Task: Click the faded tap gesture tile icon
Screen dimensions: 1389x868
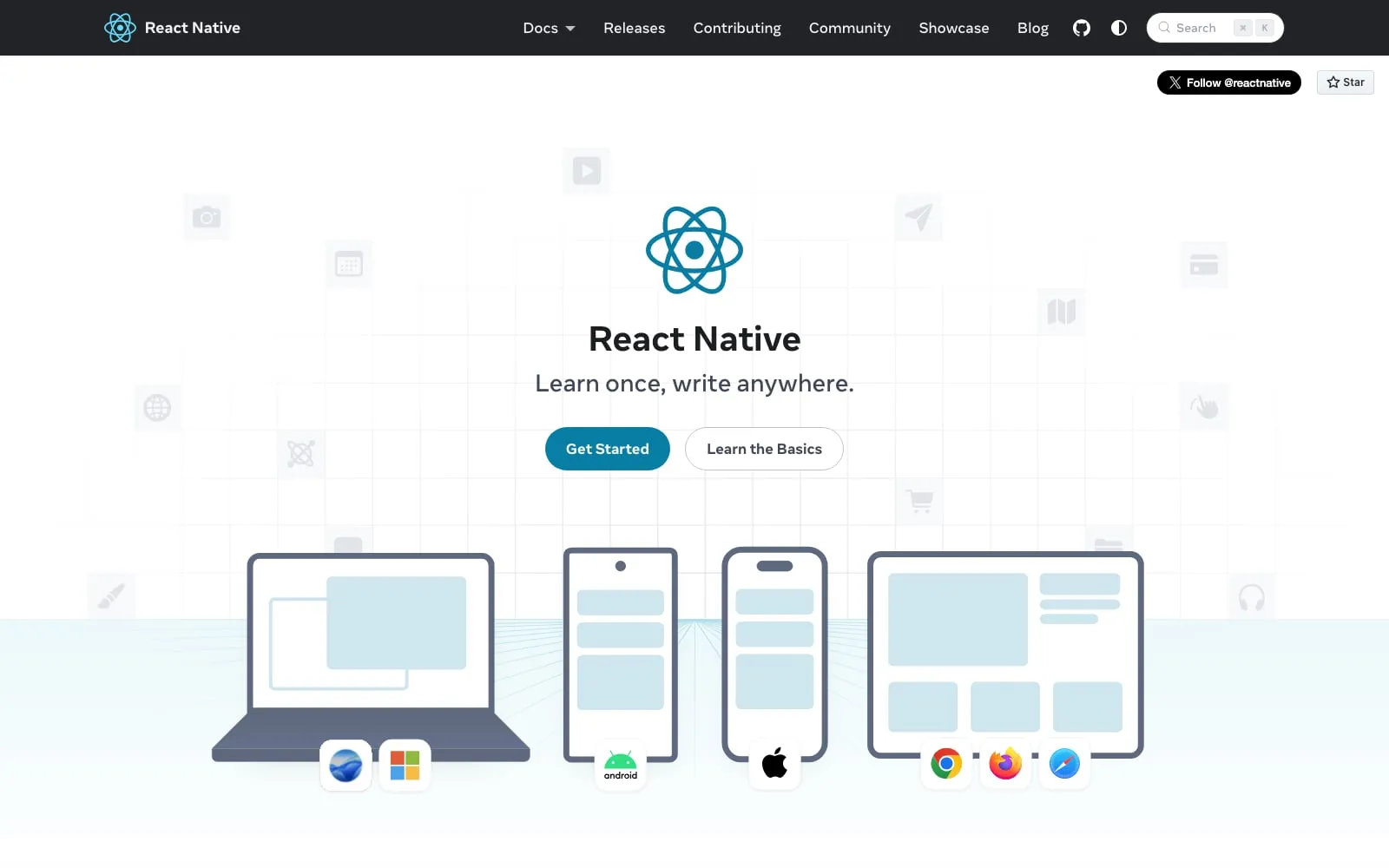Action: pyautogui.click(x=1203, y=406)
